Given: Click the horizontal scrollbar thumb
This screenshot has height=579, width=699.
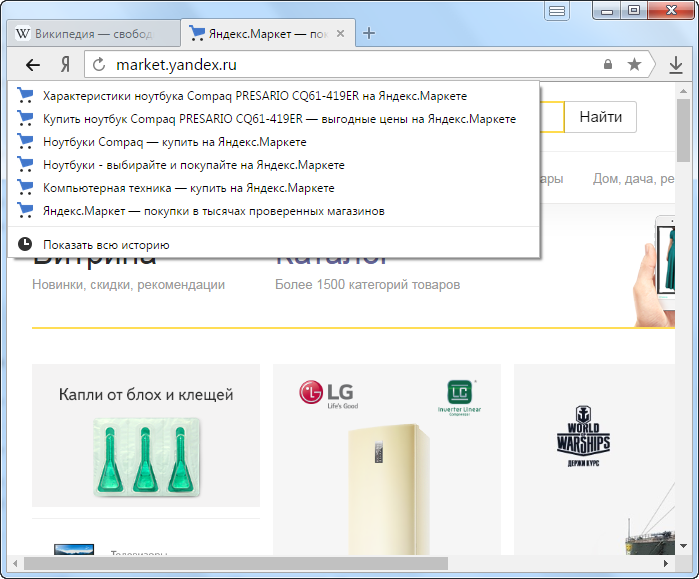Looking at the screenshot, I should pyautogui.click(x=236, y=563).
